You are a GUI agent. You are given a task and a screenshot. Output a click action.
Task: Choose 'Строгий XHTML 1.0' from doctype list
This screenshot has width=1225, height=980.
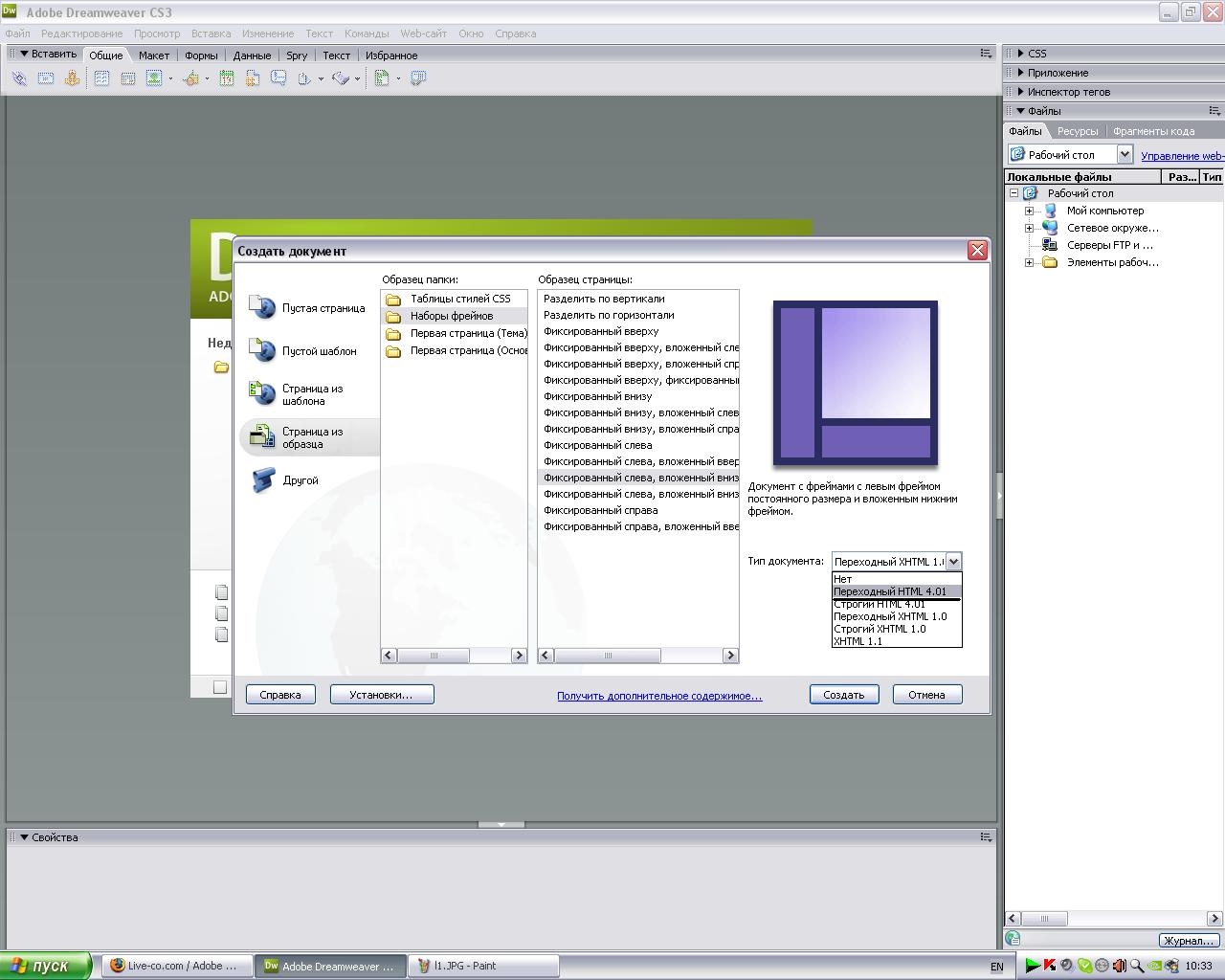(880, 629)
